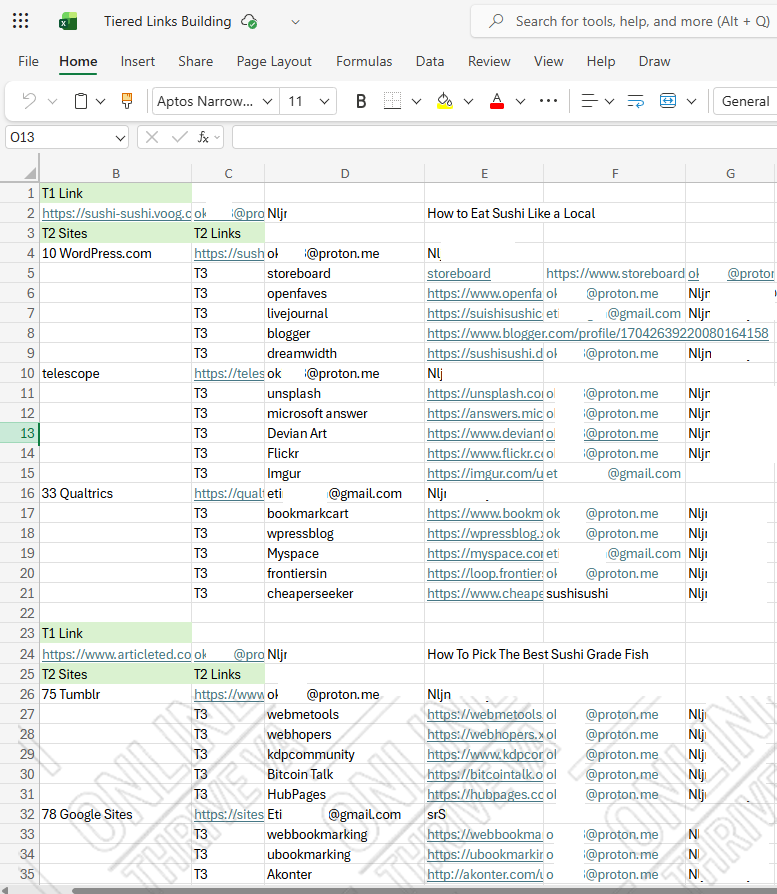Select the '75 Tumblr' cell
777x894 pixels.
116,694
